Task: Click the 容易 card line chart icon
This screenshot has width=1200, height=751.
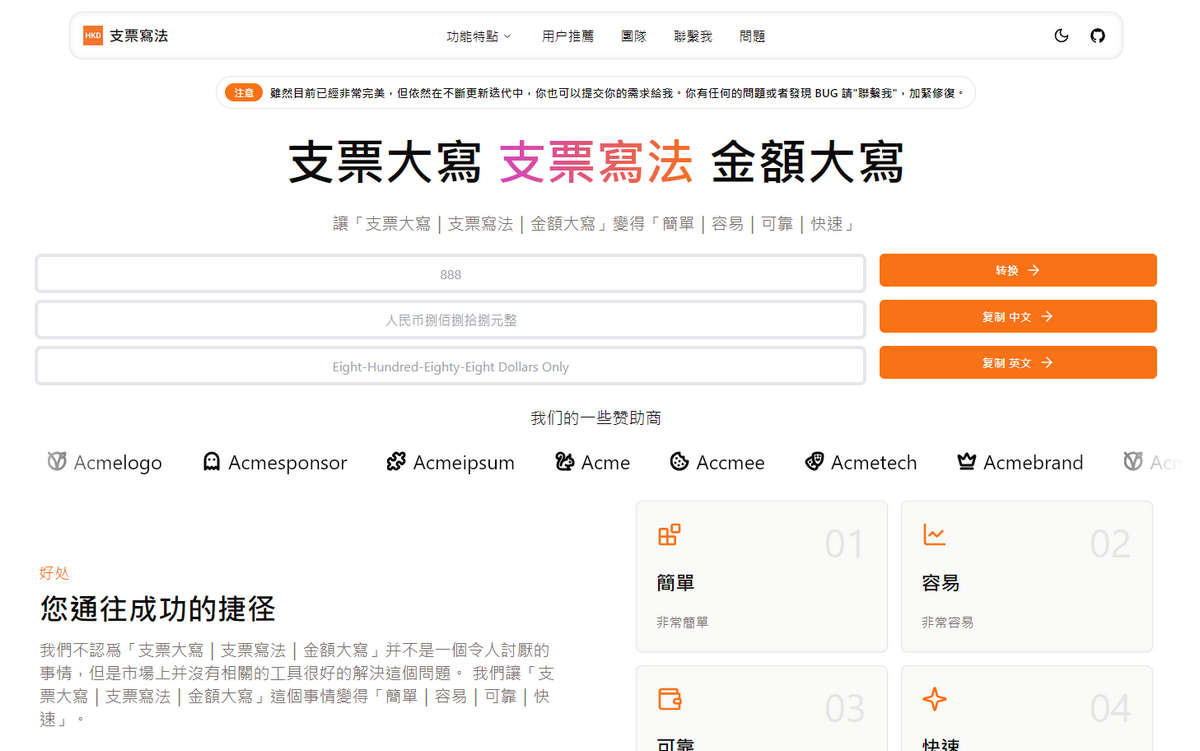Action: [934, 535]
